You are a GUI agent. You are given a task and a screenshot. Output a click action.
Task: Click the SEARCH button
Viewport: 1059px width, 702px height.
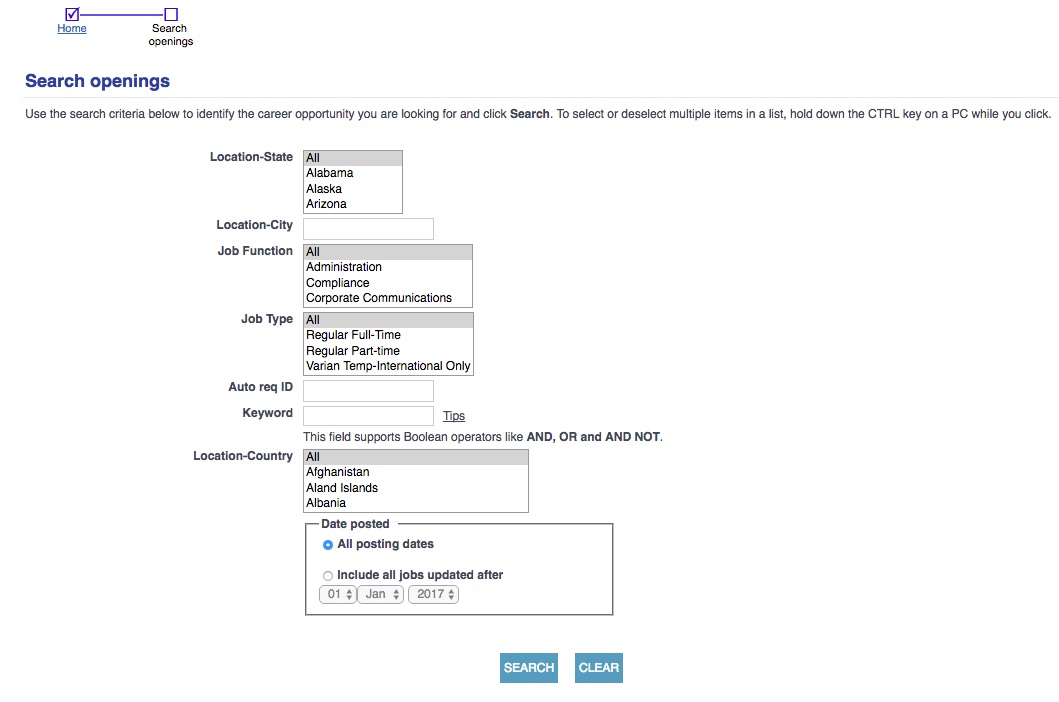(x=529, y=668)
